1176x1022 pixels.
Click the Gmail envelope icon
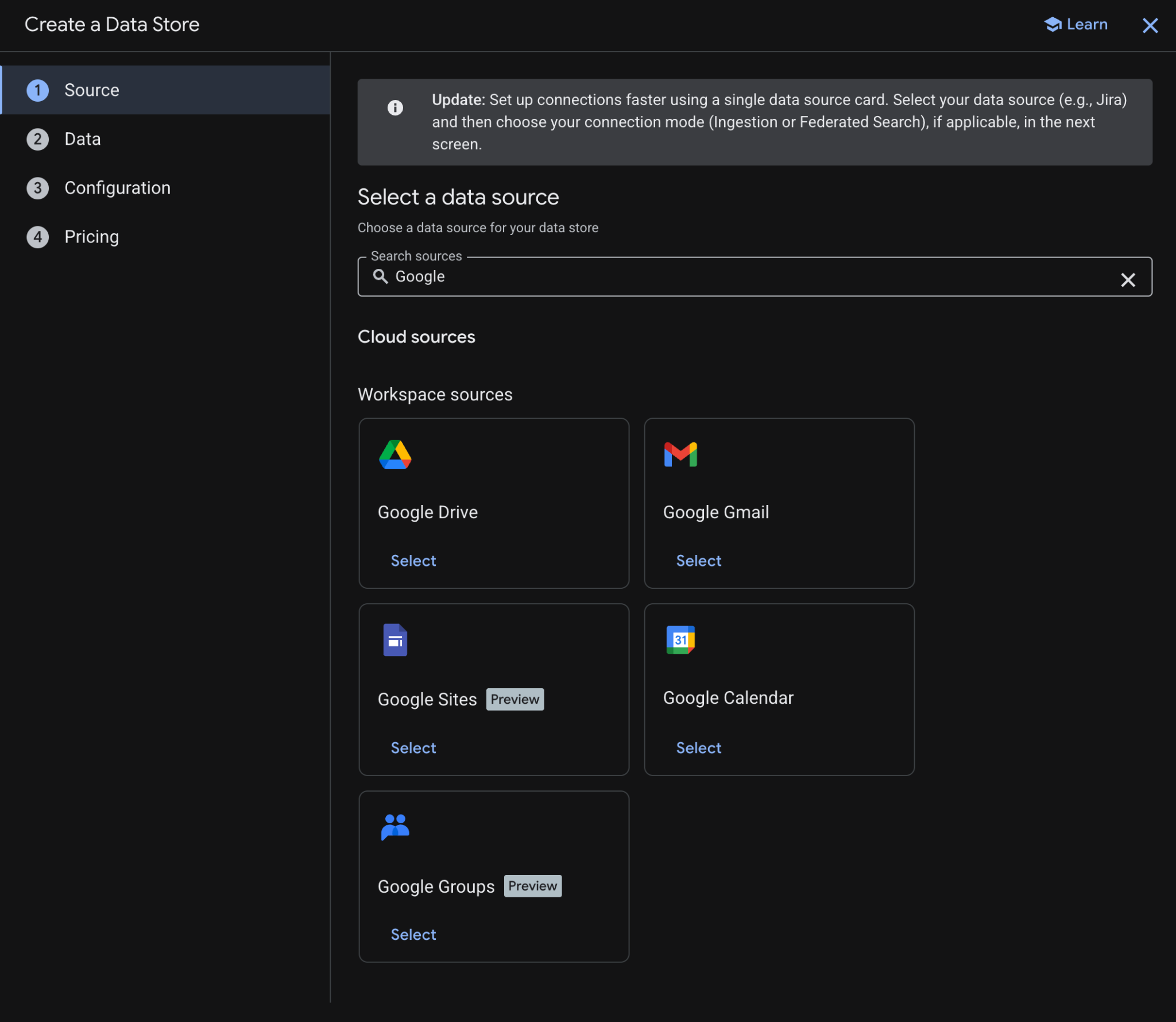[680, 454]
